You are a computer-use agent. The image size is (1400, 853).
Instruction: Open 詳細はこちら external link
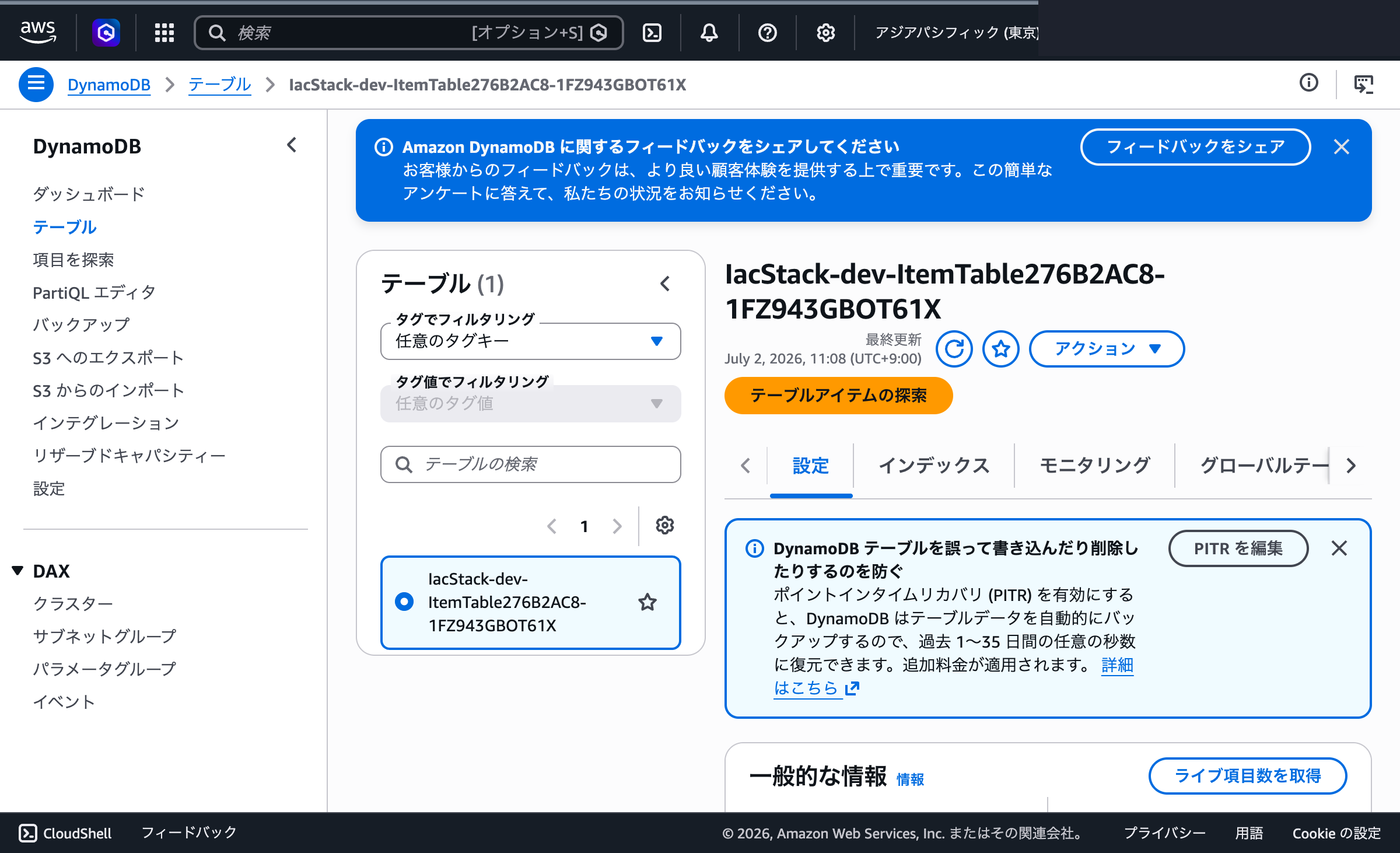click(x=817, y=688)
